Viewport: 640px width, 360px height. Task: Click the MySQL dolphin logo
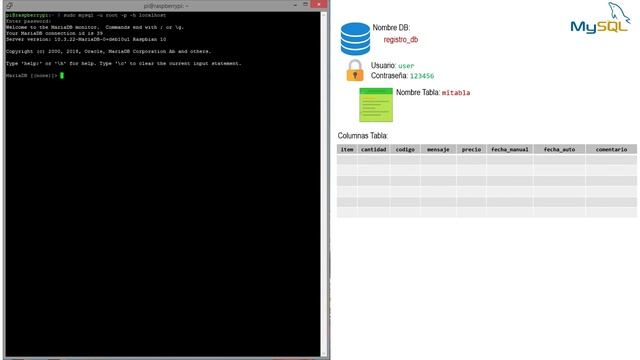coord(600,18)
